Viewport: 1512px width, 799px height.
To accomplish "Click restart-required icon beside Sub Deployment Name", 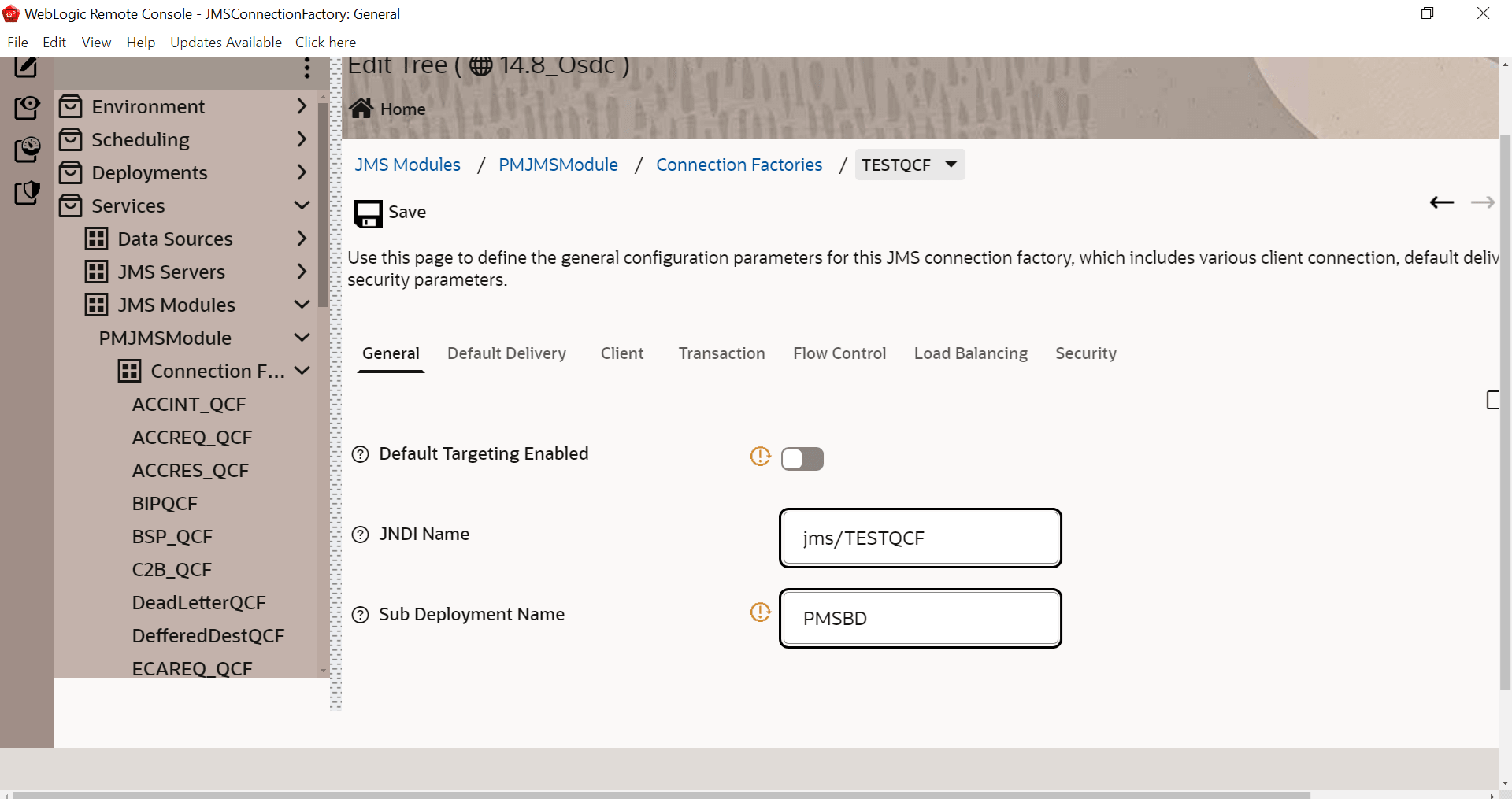I will [x=760, y=612].
